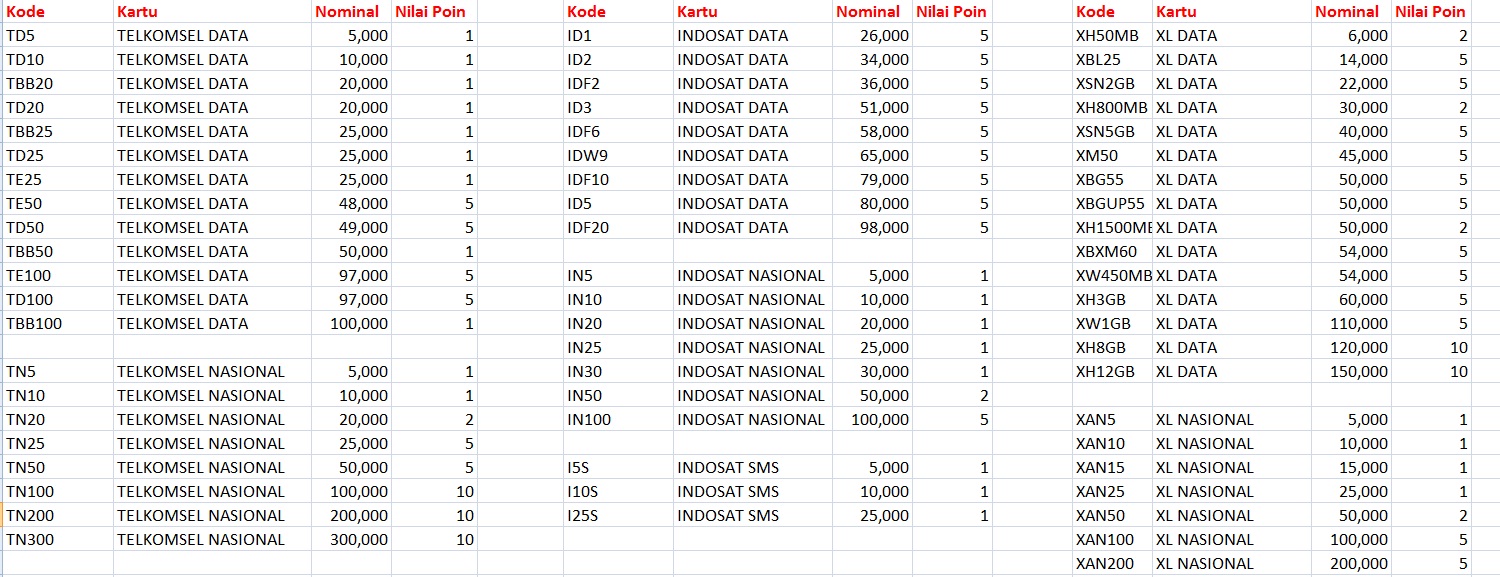Select the XAN50 code cell
The image size is (1500, 577).
click(x=1112, y=515)
